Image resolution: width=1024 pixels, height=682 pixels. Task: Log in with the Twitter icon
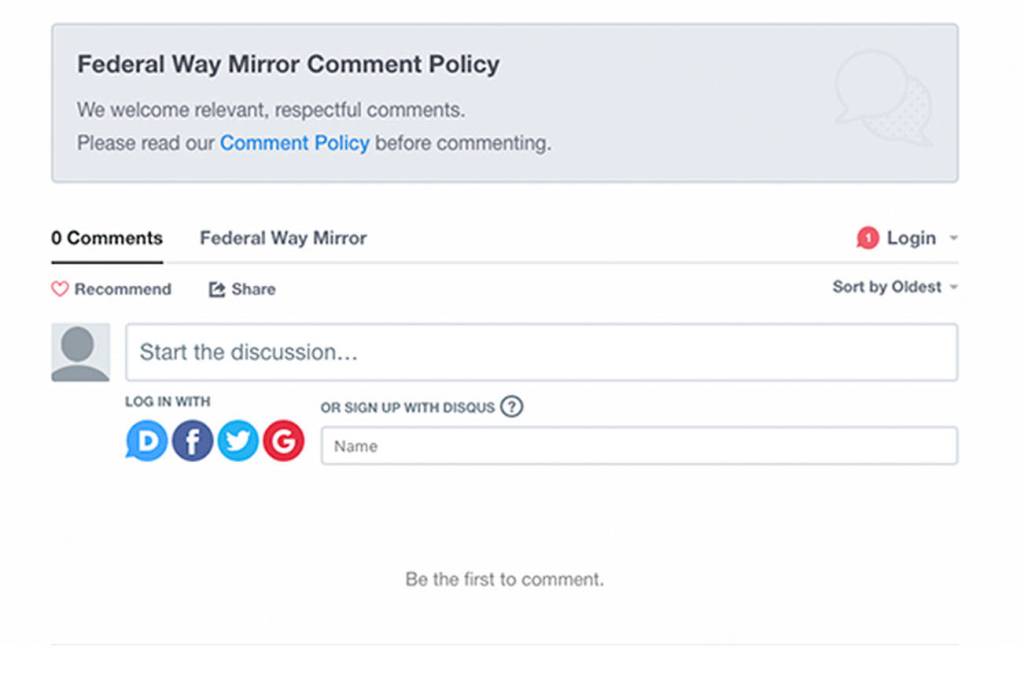pyautogui.click(x=238, y=440)
